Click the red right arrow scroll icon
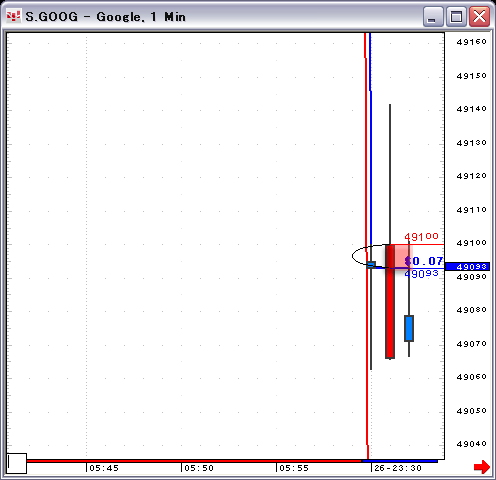Screen dimensions: 496x480 point(482,466)
